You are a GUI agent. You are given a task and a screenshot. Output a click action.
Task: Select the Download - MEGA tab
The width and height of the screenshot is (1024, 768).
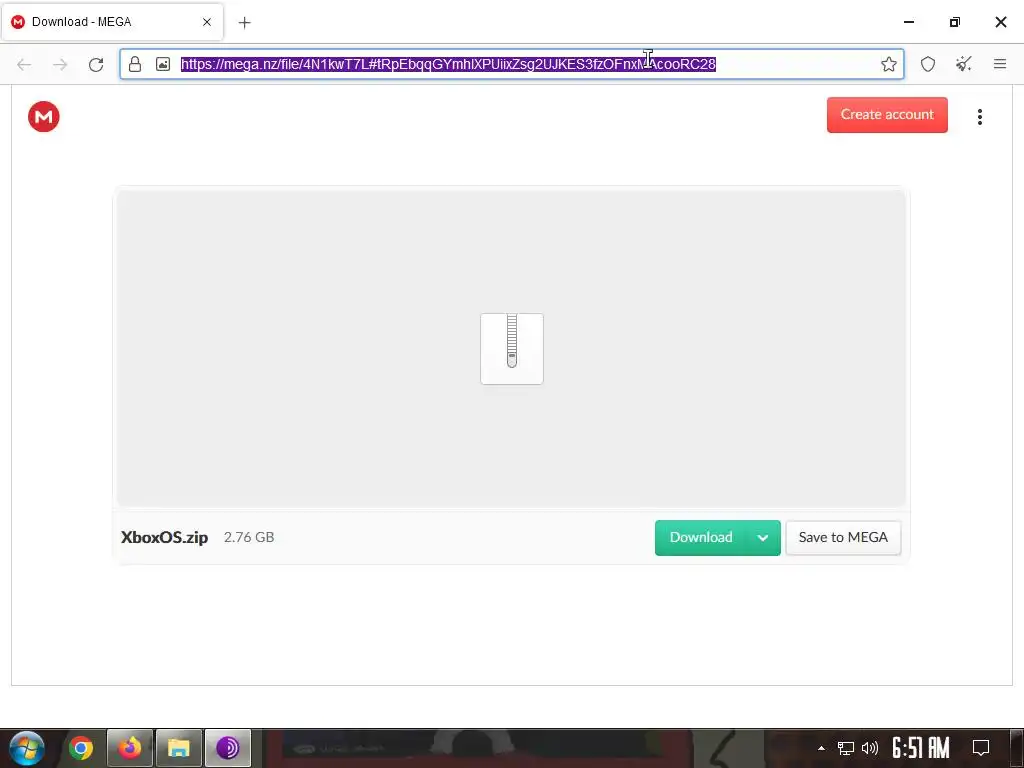112,22
